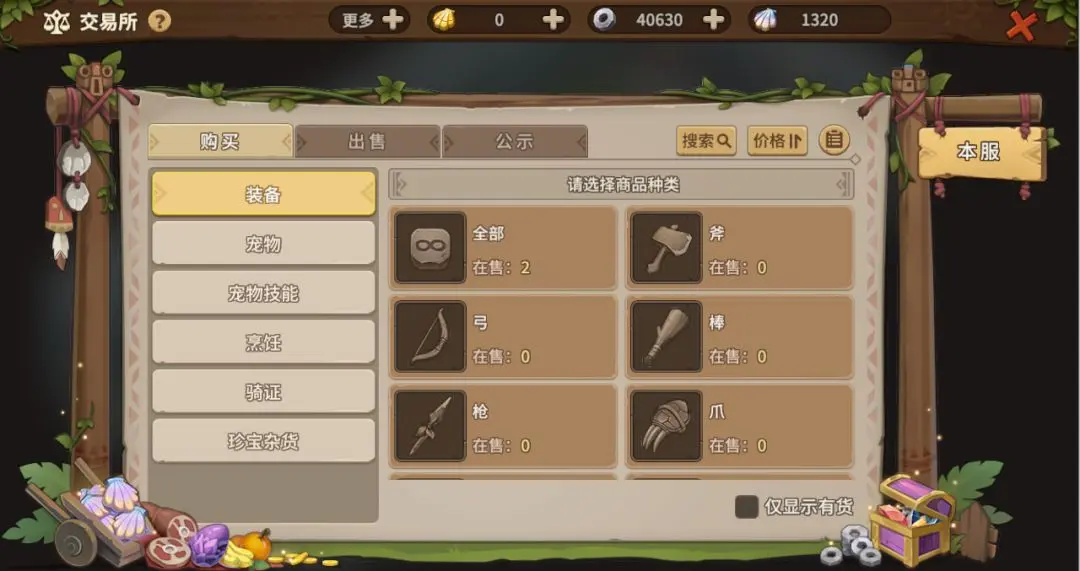Open the clipboard record list icon
This screenshot has width=1080, height=571.
click(833, 140)
